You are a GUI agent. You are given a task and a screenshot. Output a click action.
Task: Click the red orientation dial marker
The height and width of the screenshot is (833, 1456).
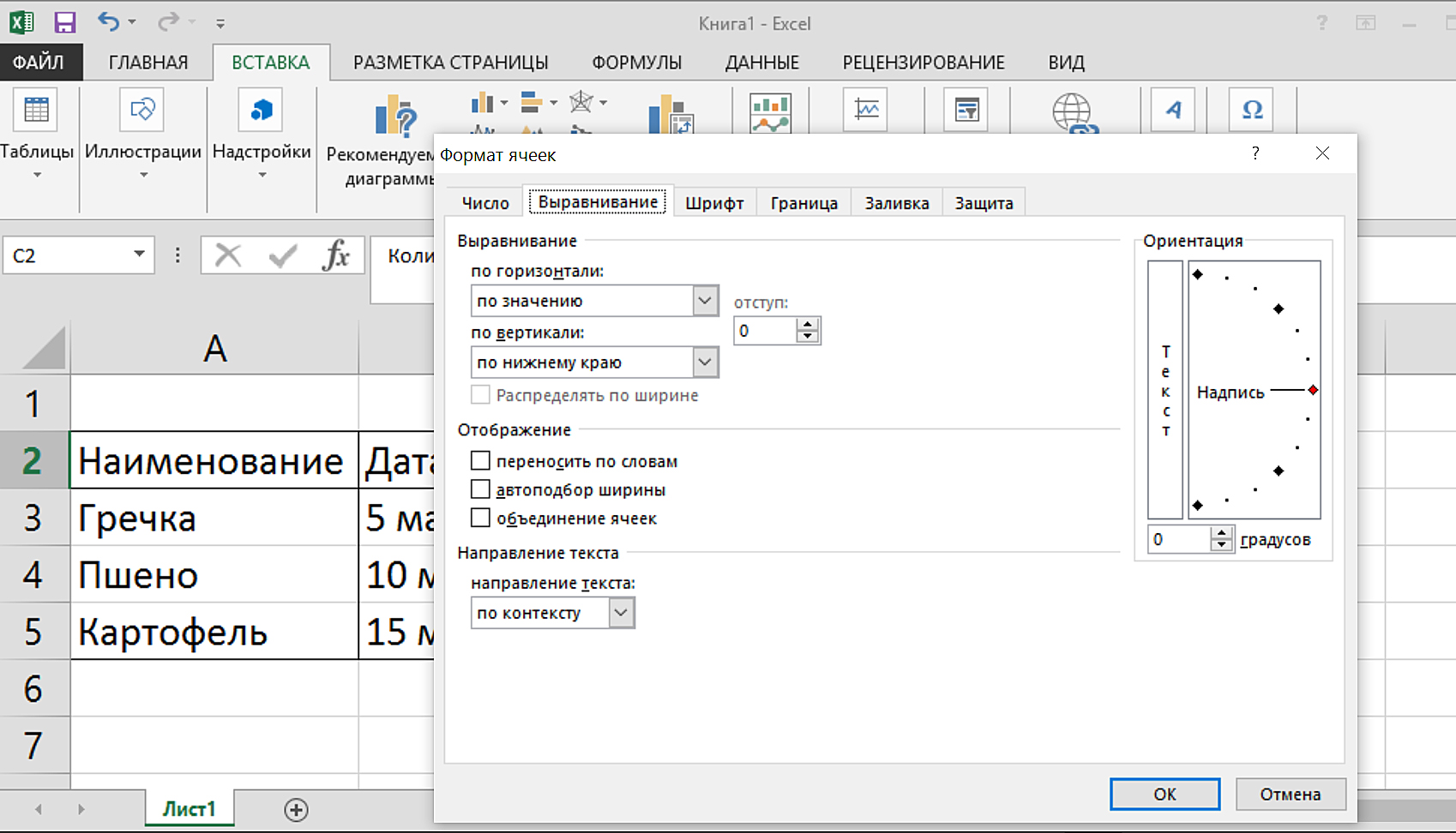1313,390
